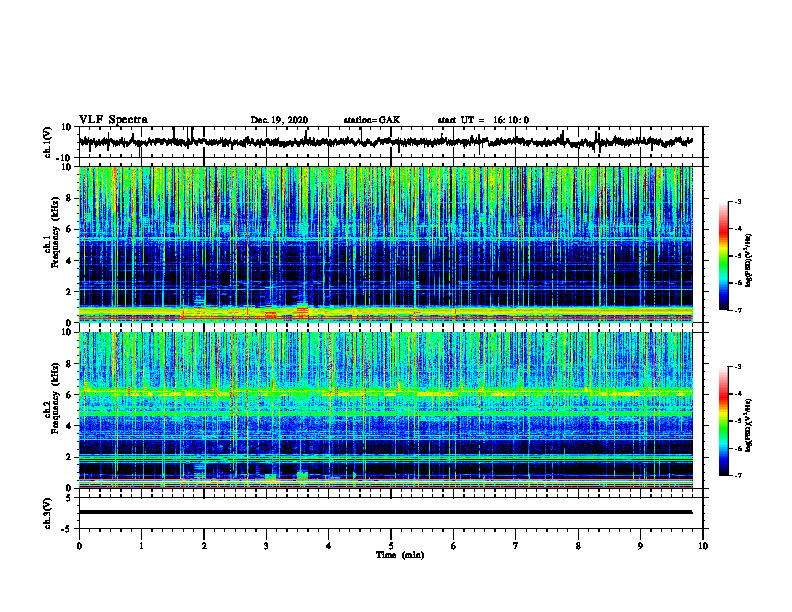Viewport: 792px width, 612px height.
Task: Click the "ch.3(V)" axis label
Action: pos(48,514)
